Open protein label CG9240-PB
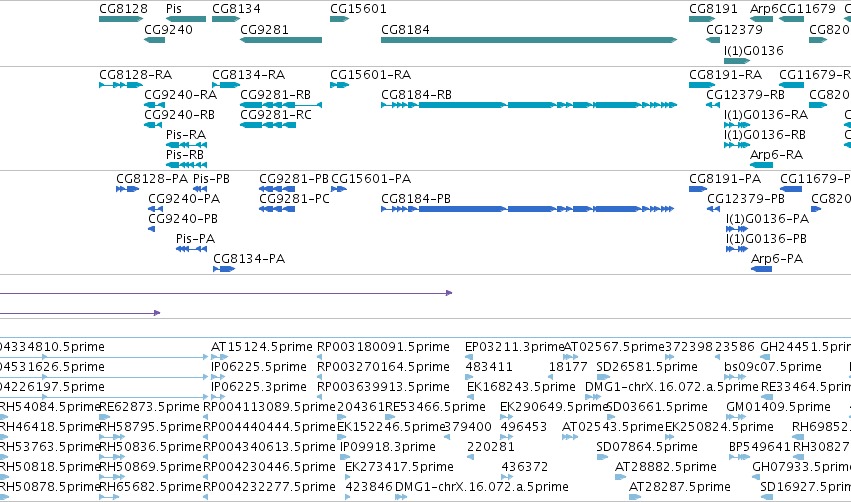Viewport: 851px width, 502px height. [183, 219]
